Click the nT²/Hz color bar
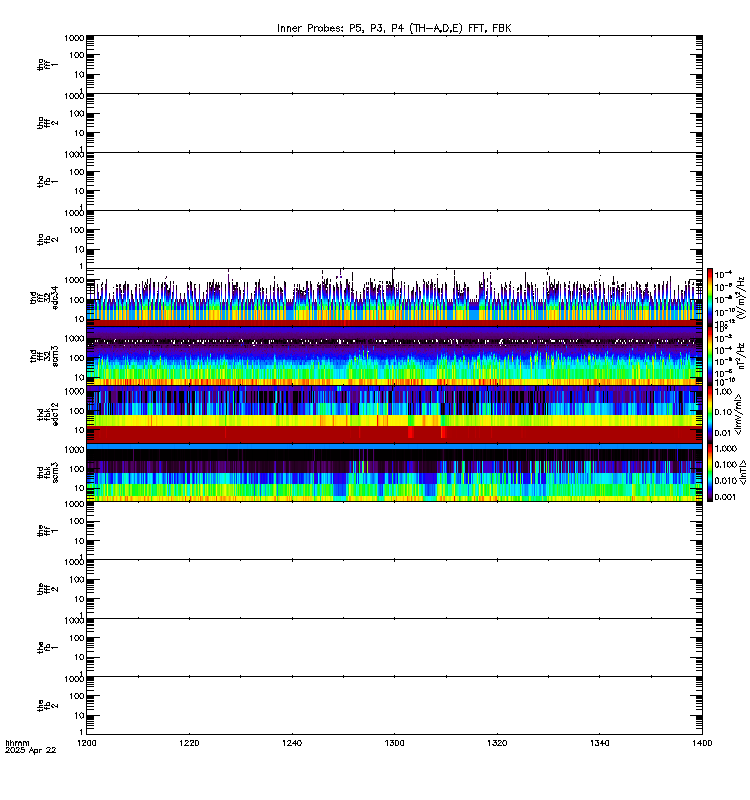Viewport: 750px width, 800px height. [710, 356]
